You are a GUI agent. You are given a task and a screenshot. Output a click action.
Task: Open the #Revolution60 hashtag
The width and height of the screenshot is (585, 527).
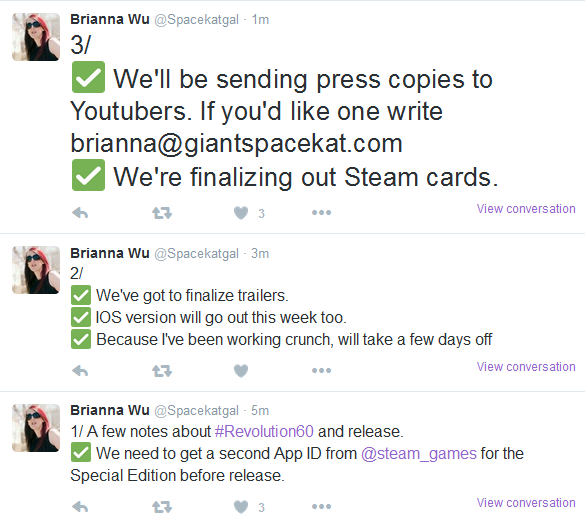pos(264,432)
